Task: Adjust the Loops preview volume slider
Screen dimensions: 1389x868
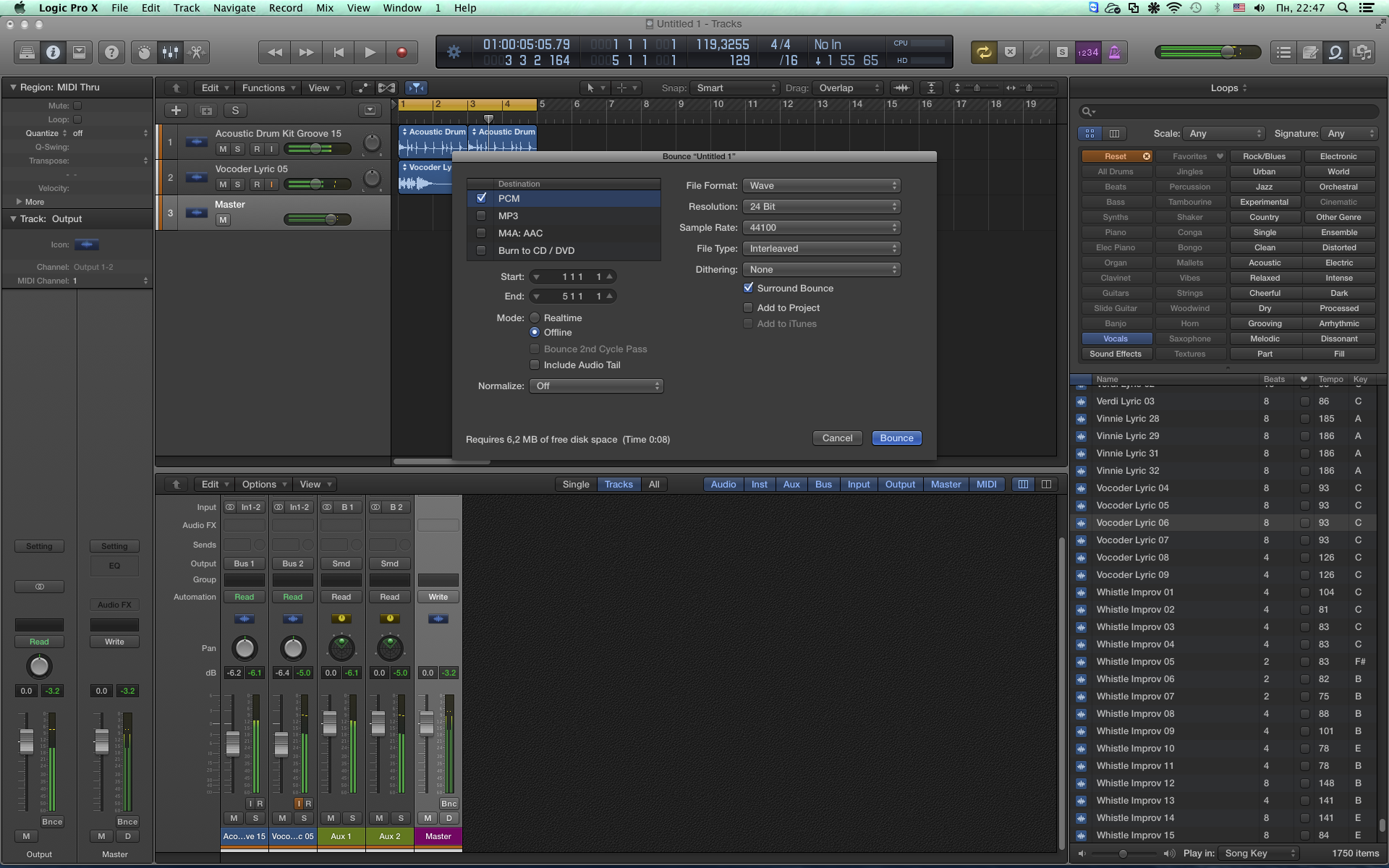Action: (x=1123, y=854)
